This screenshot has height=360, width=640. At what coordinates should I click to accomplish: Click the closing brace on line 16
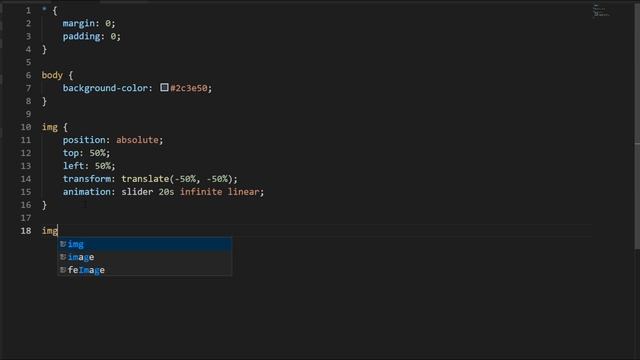pos(44,205)
